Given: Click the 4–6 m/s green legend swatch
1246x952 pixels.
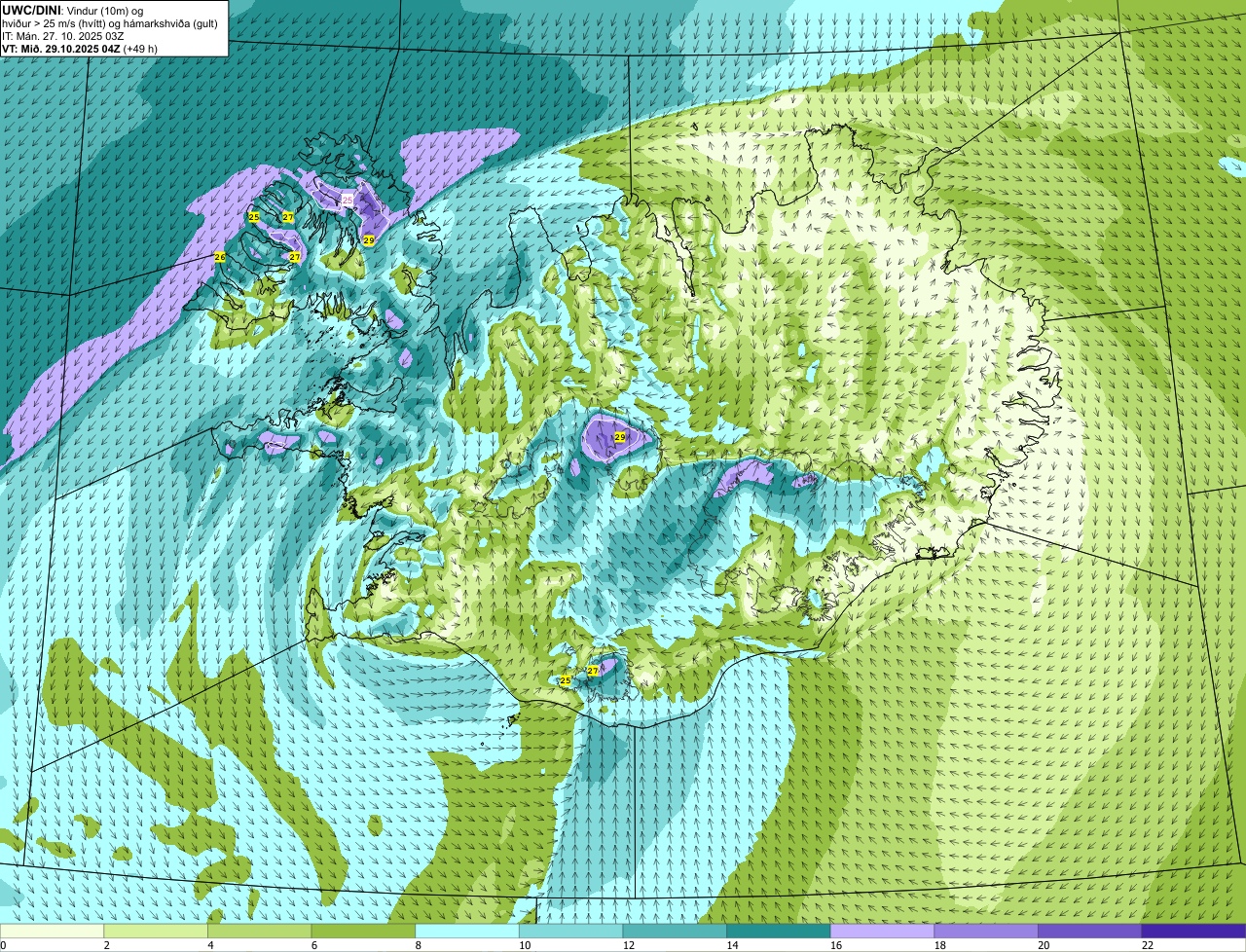Looking at the screenshot, I should pos(259,931).
